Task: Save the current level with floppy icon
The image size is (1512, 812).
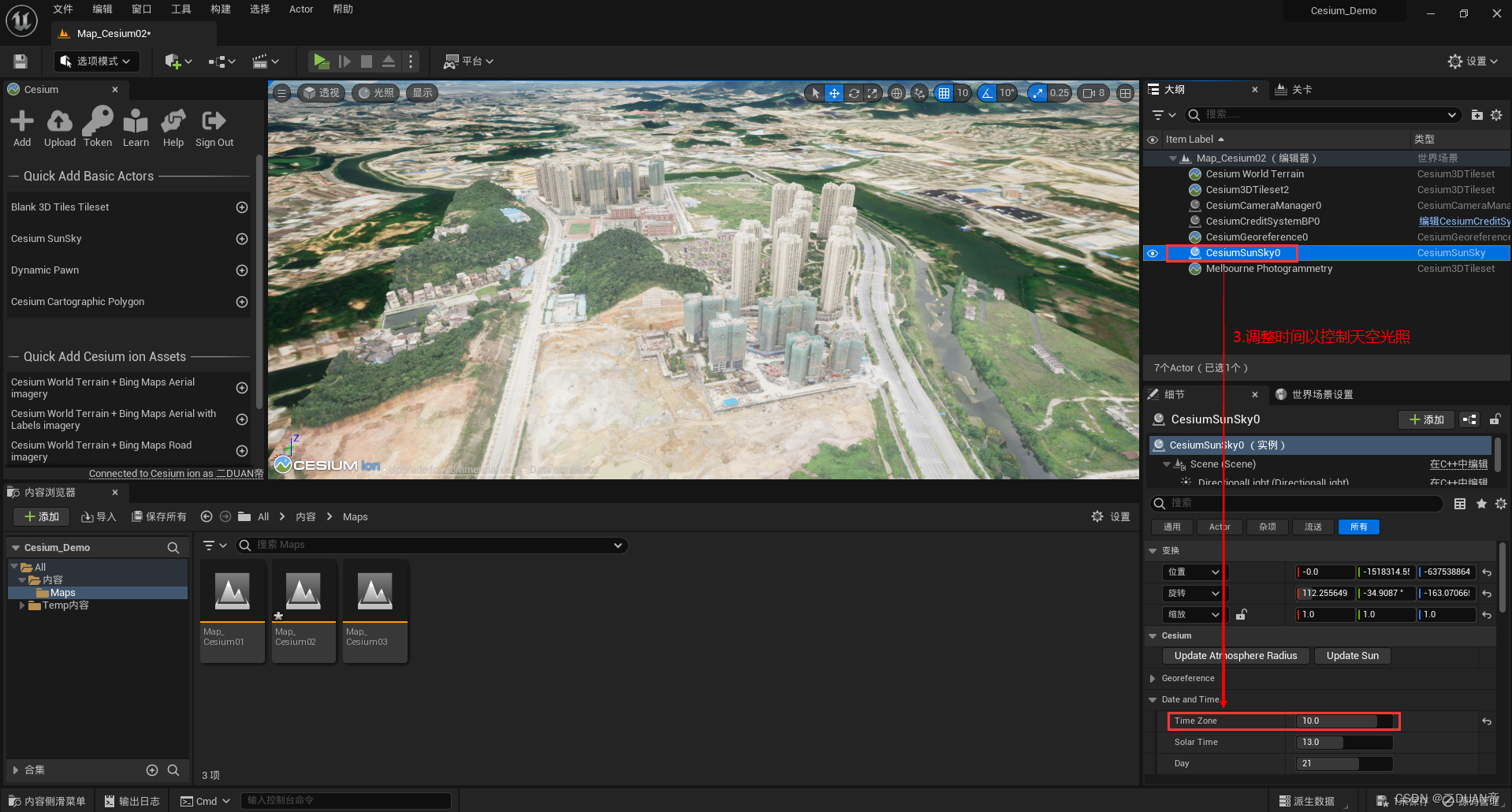Action: [x=20, y=61]
